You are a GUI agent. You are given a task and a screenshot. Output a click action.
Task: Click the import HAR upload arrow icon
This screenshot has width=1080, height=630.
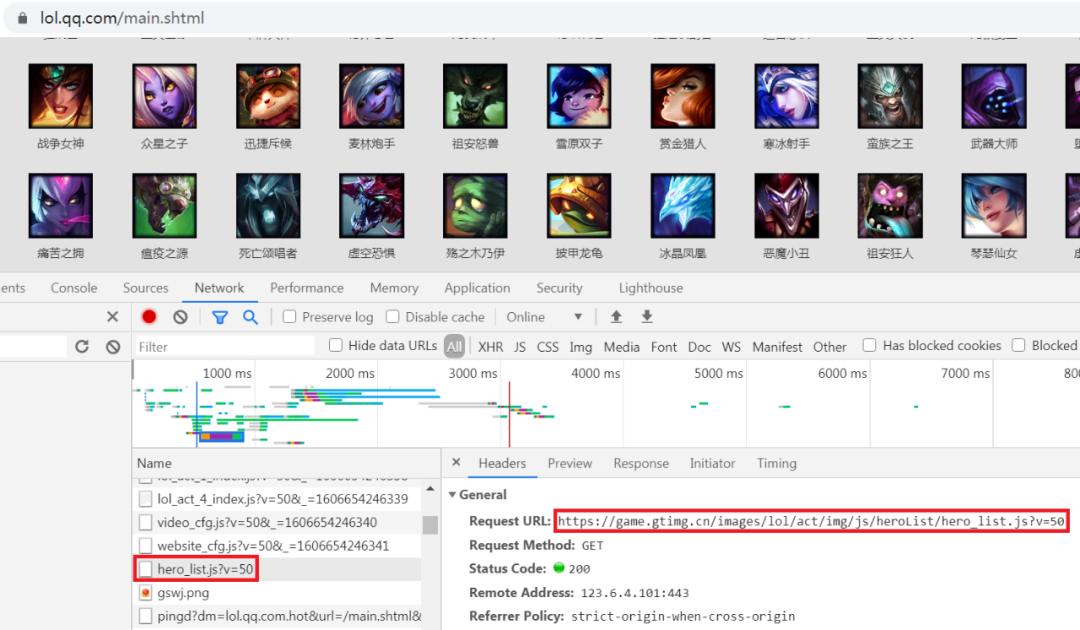coord(616,317)
